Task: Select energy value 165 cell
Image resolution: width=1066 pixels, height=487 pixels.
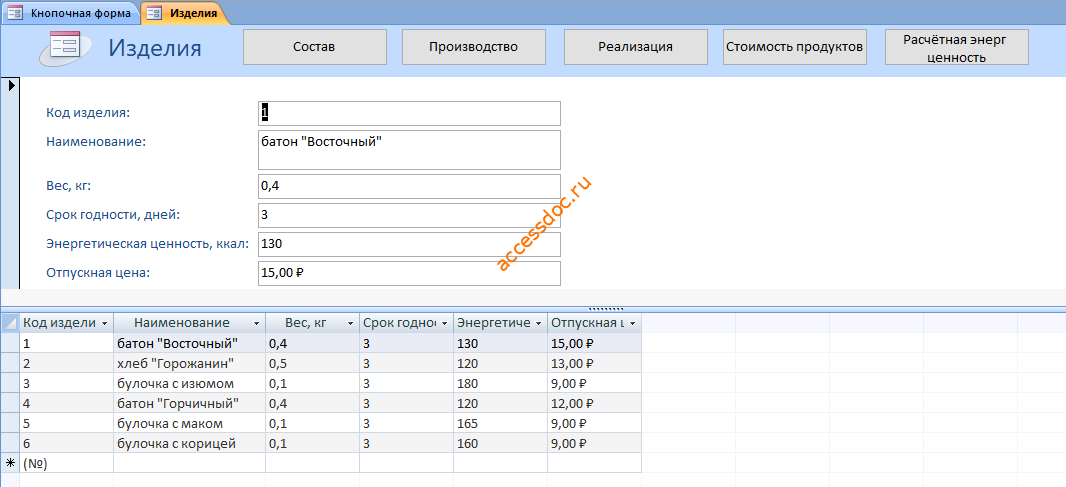Action: [x=500, y=423]
